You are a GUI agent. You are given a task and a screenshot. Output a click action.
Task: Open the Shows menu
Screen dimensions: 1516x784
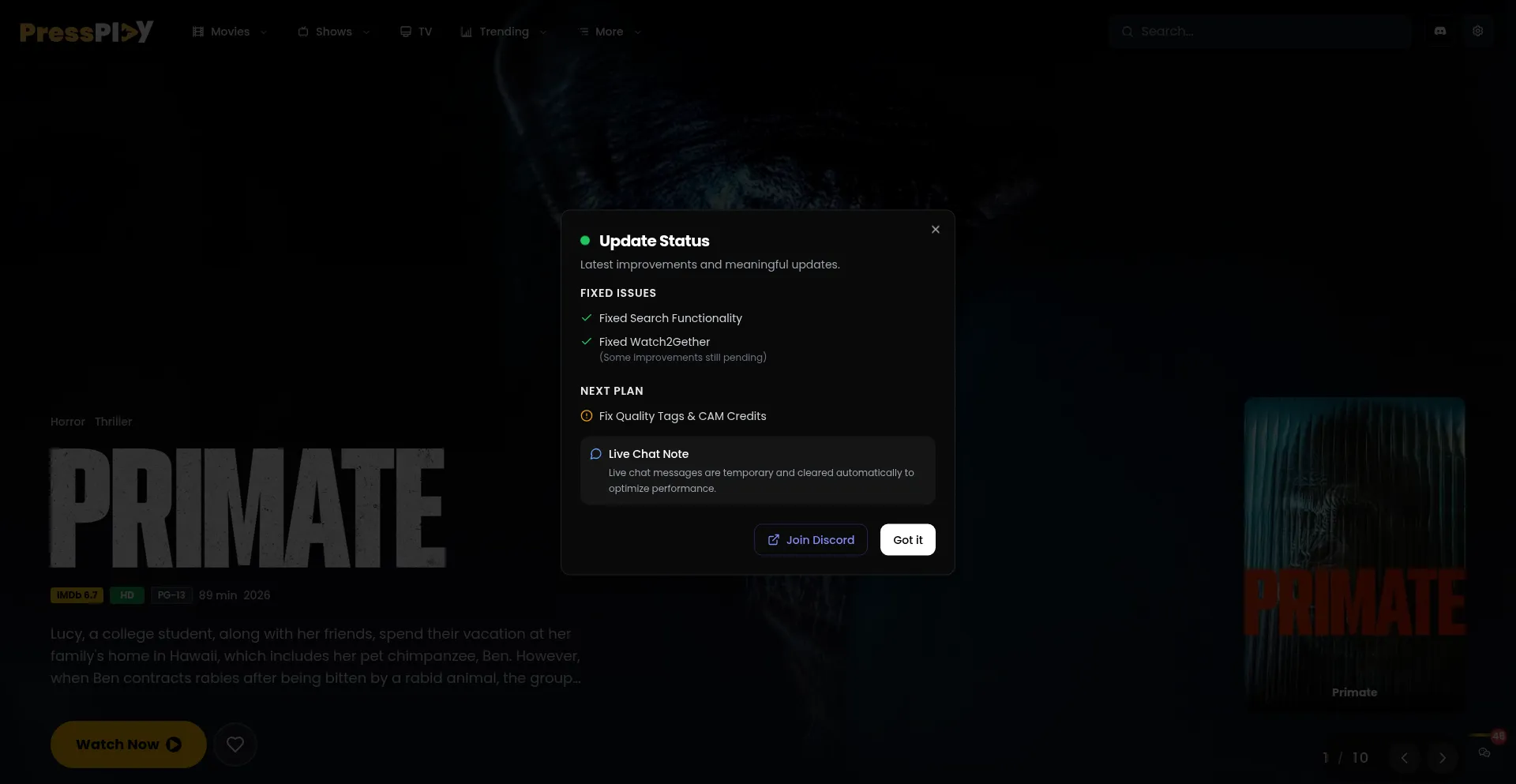(334, 32)
